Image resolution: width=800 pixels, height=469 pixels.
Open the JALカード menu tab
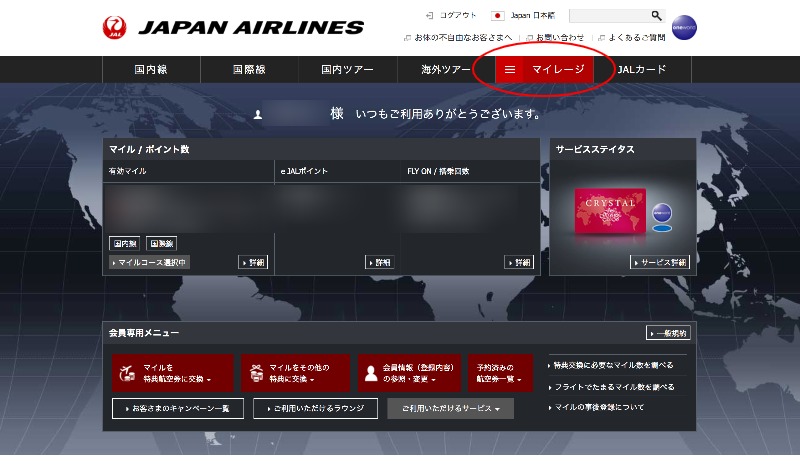click(642, 69)
